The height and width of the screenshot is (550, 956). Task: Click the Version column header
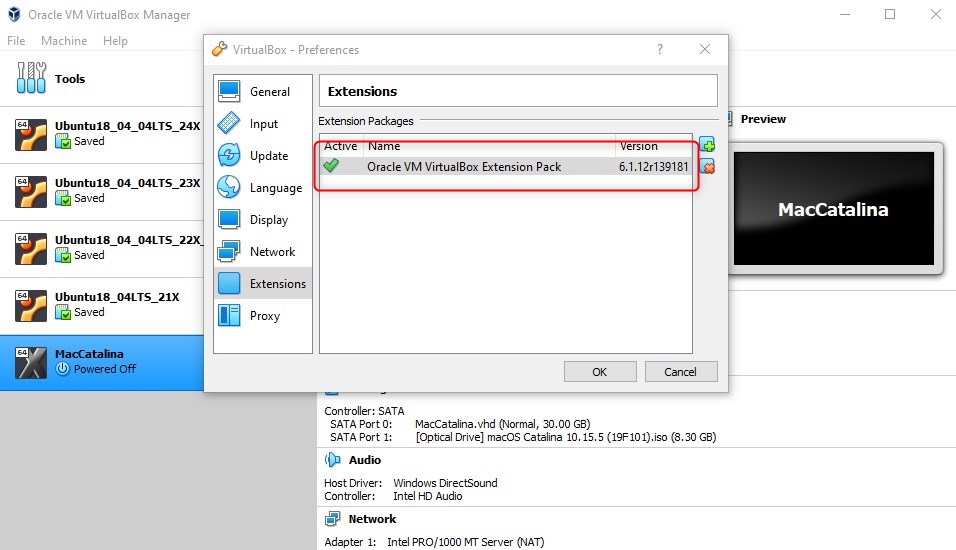tap(654, 146)
